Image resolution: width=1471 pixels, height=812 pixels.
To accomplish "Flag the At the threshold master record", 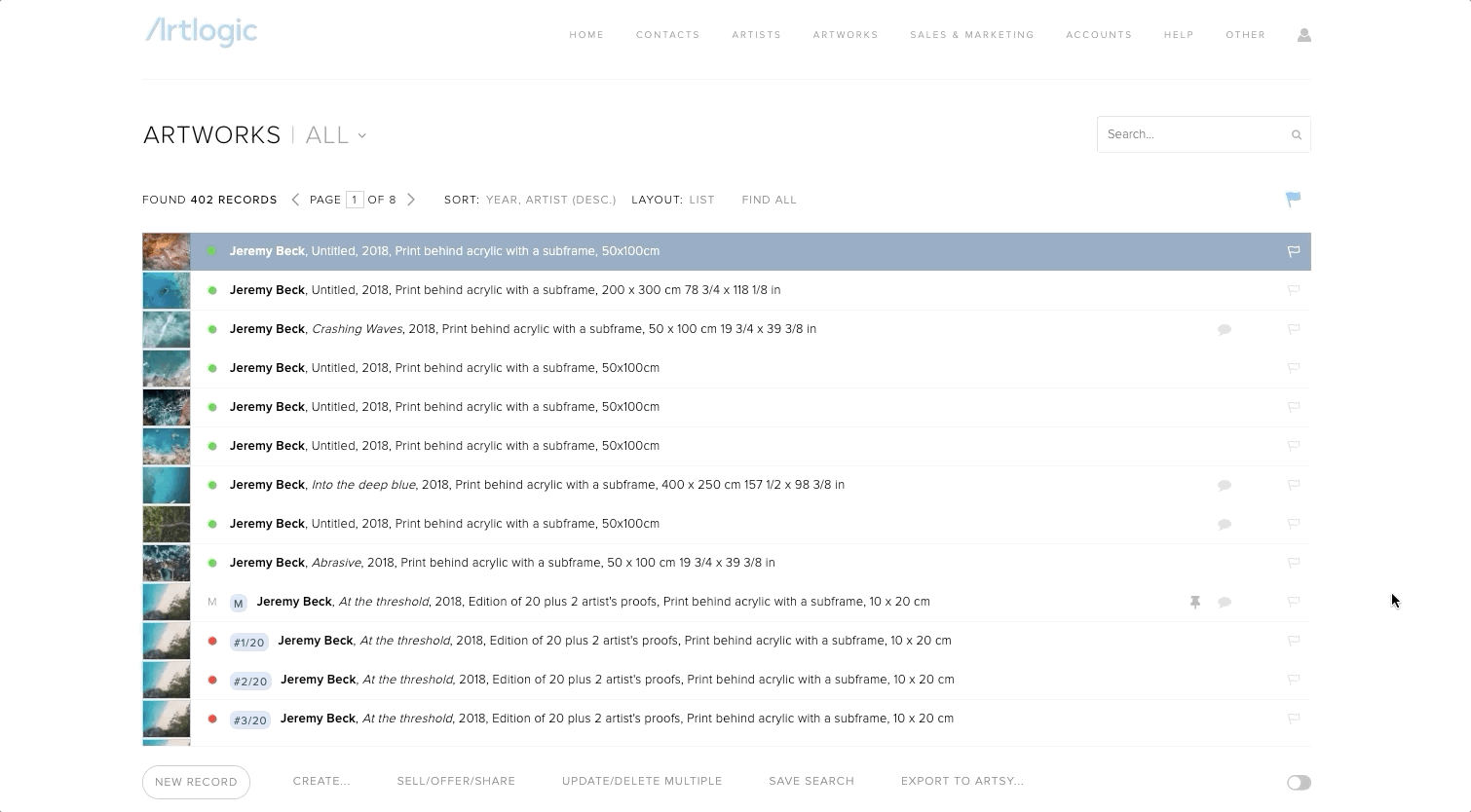I will coord(1294,602).
